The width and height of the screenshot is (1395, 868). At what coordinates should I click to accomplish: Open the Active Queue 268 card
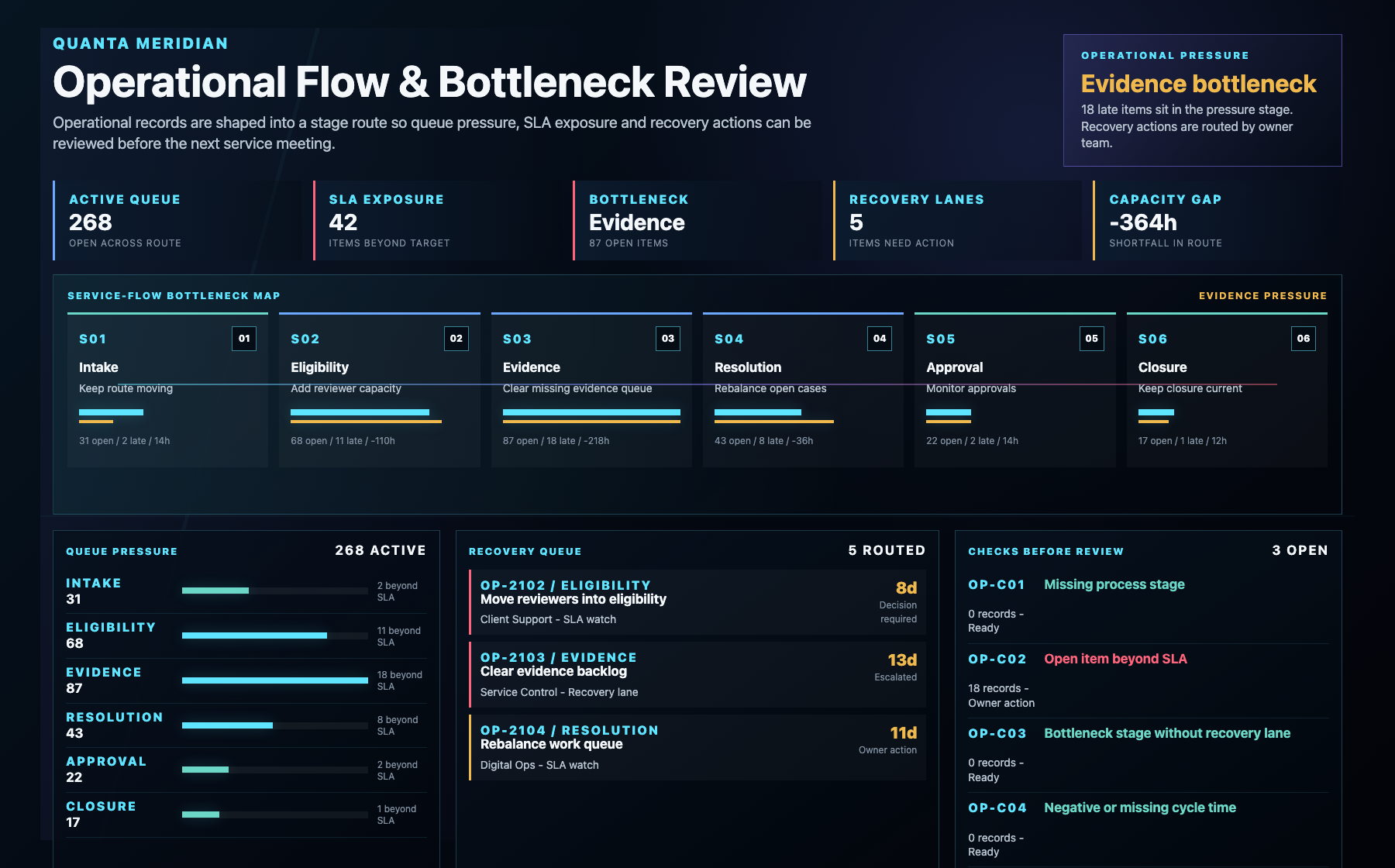point(177,221)
